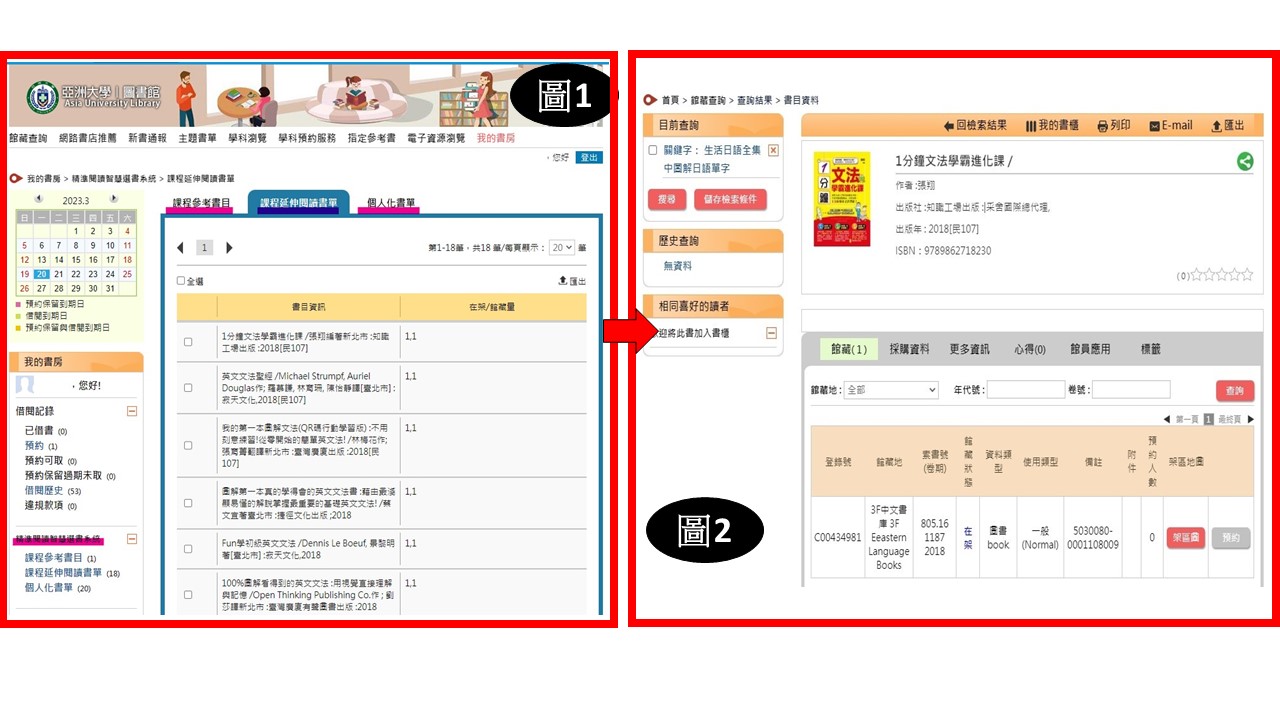Open the 館藏地 location dropdown

(890, 389)
